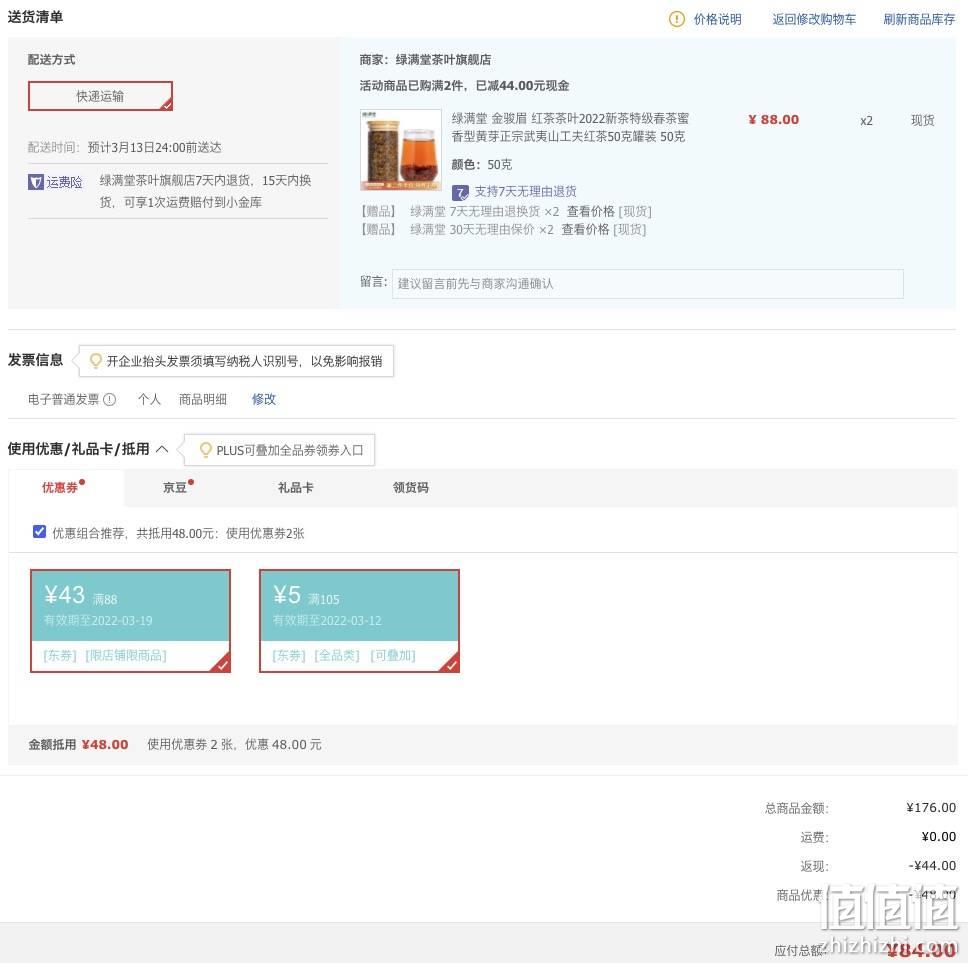Click the 返现 -¥44.00 value
This screenshot has width=968, height=963.
932,865
